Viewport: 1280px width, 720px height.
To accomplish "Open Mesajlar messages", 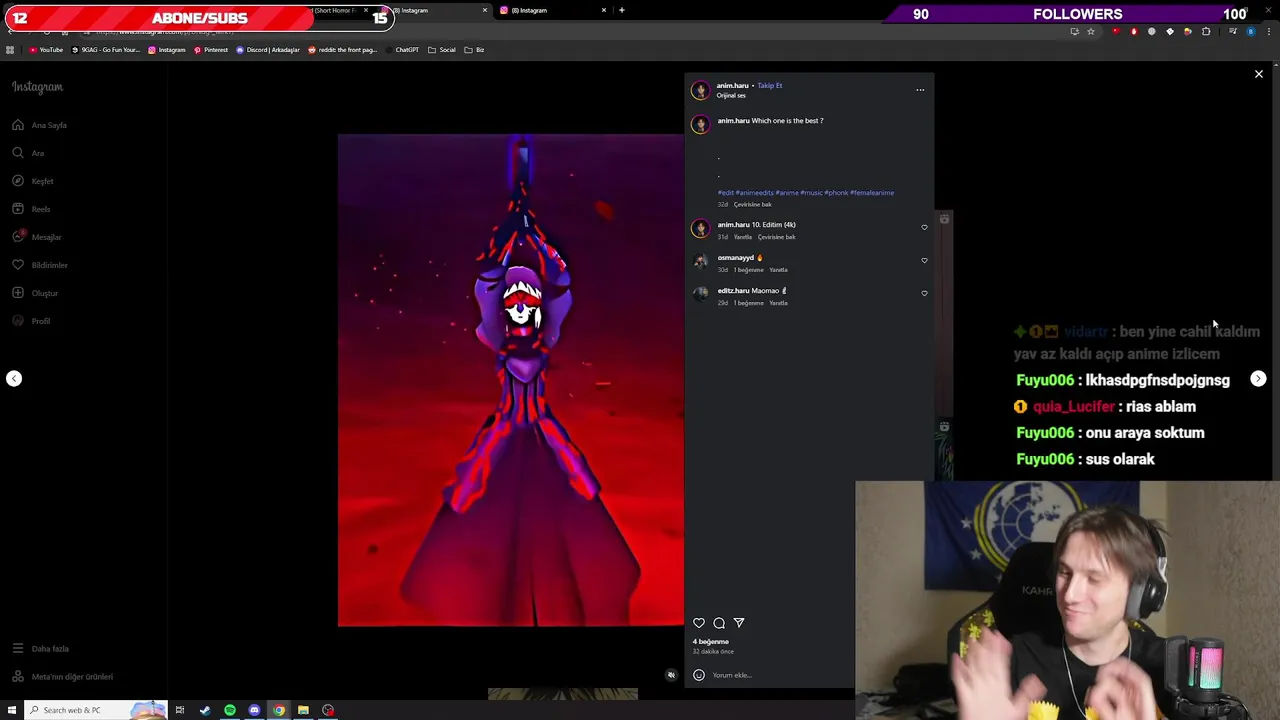I will click(37, 237).
